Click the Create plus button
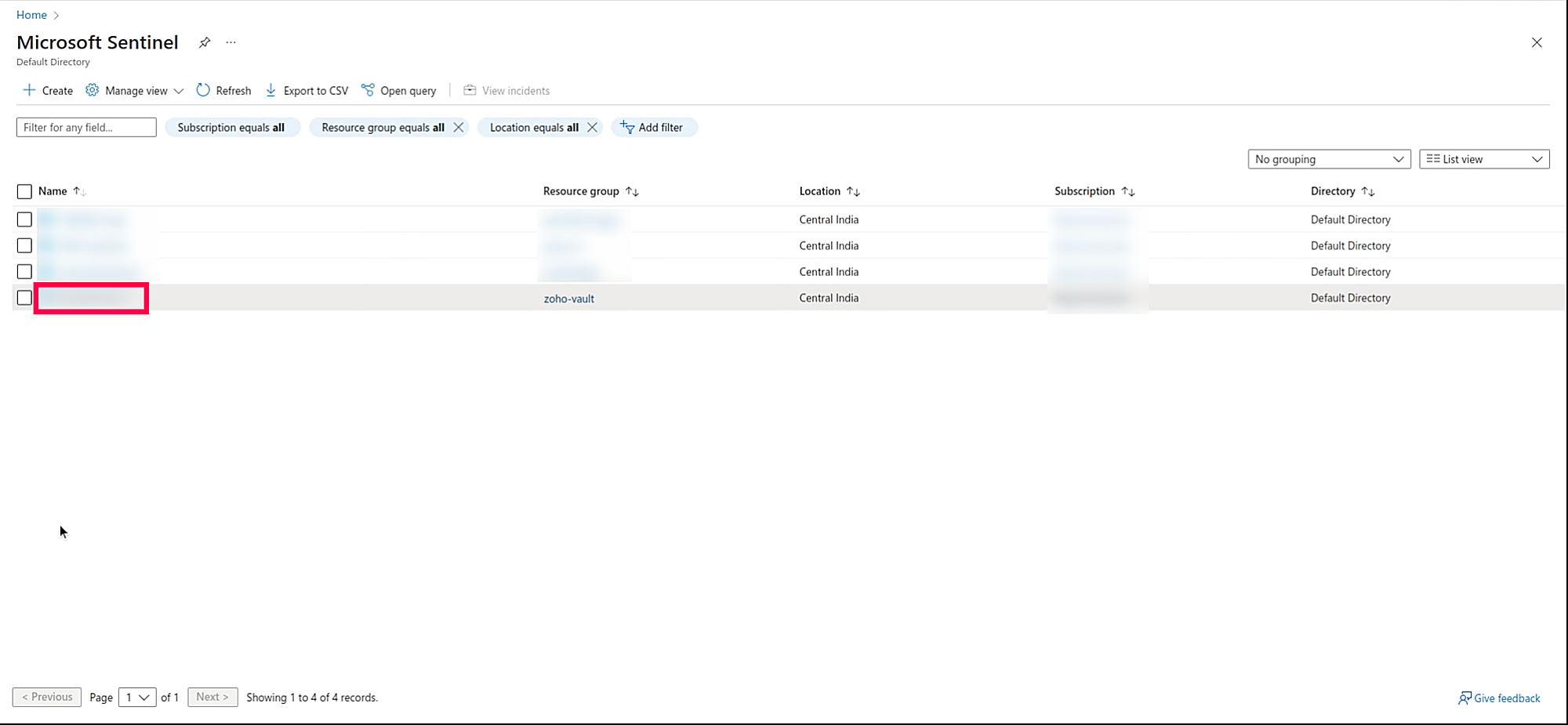 click(48, 90)
